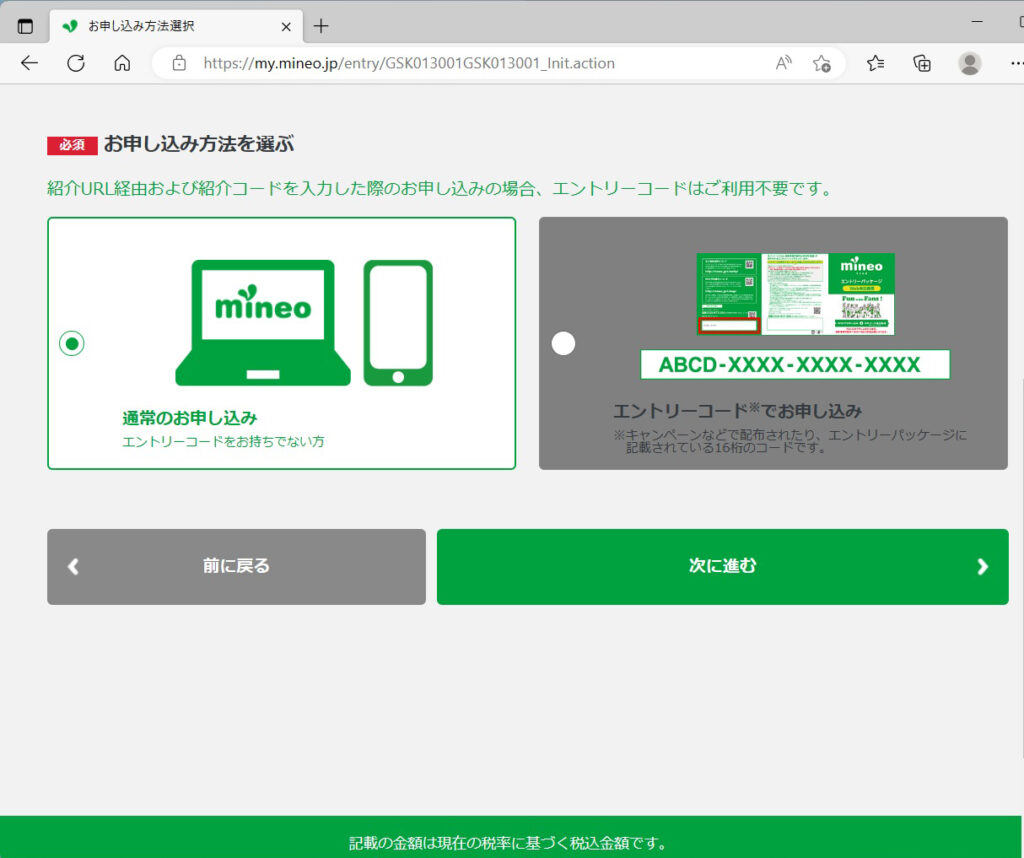Click the red 必須 badge
This screenshot has height=858, width=1024.
point(72,145)
